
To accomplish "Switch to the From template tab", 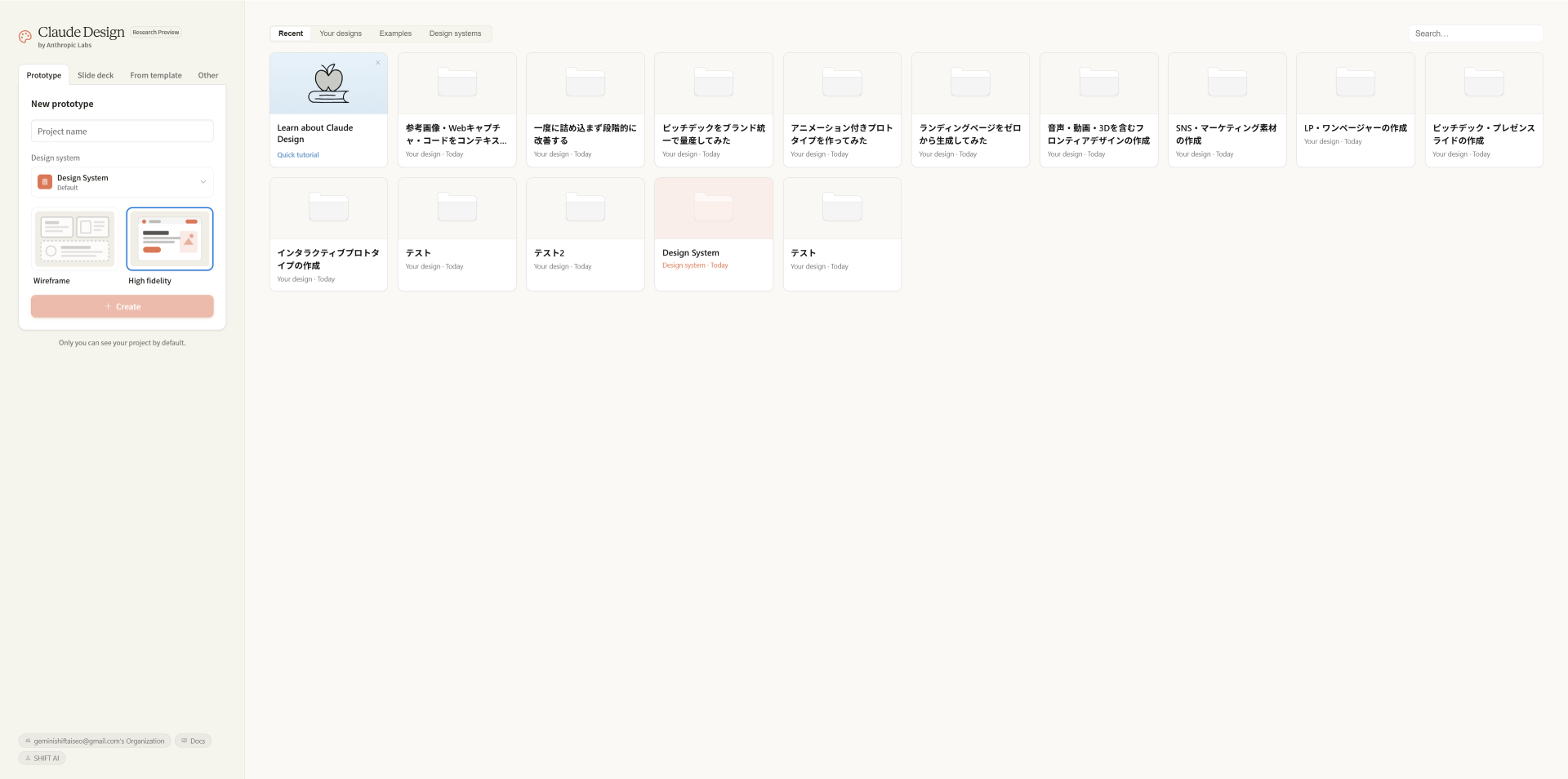I will click(x=155, y=75).
